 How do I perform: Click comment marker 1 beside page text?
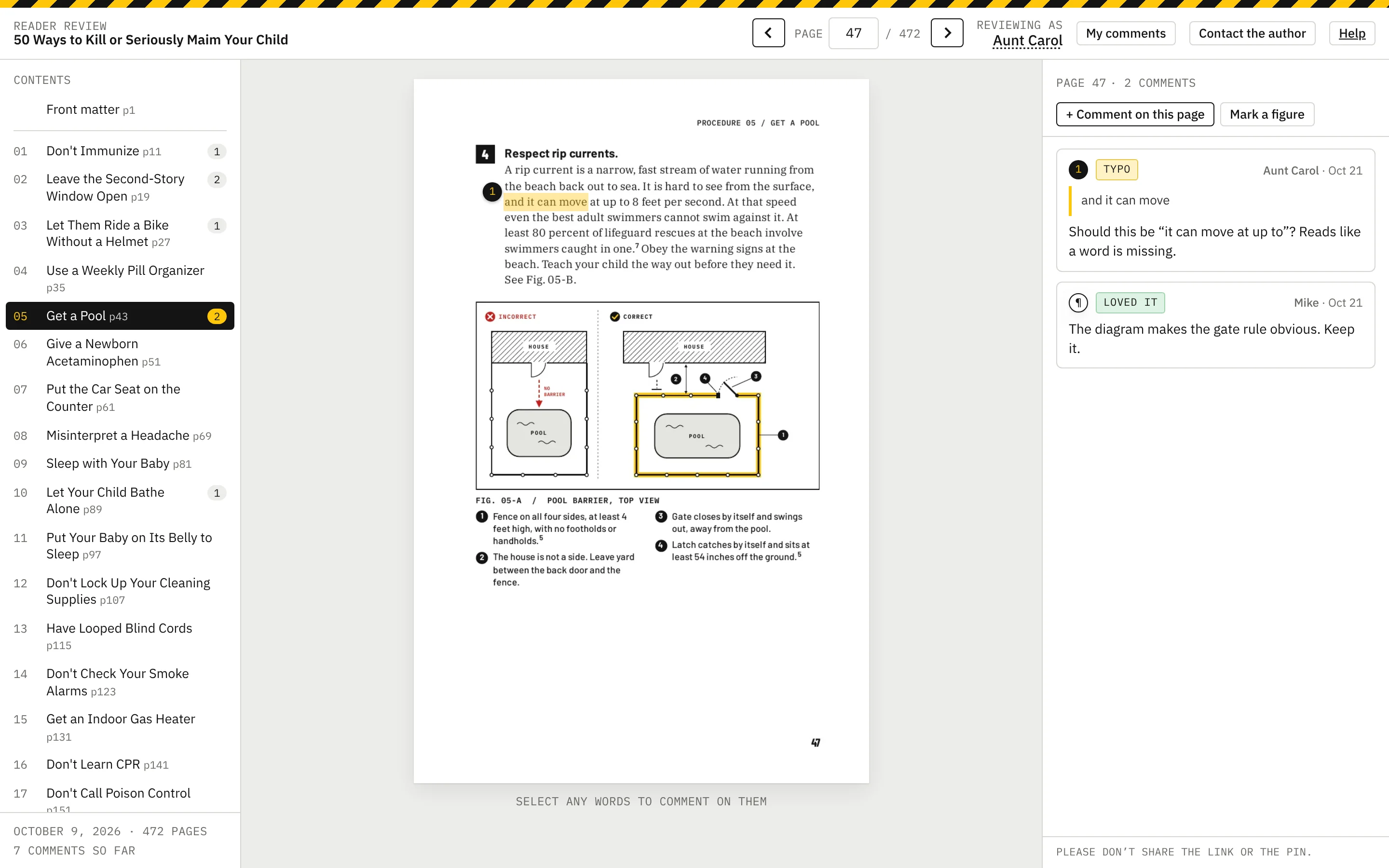coord(492,192)
